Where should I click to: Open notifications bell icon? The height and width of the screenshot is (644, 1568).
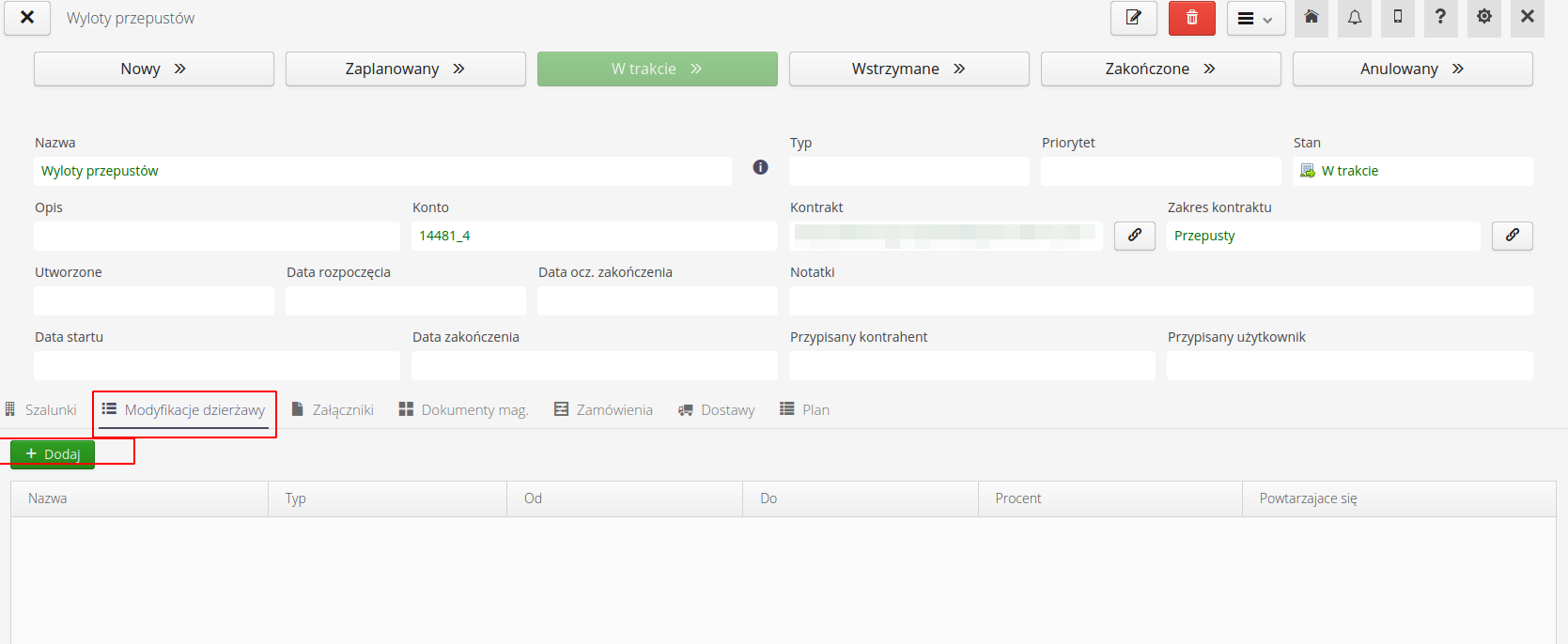click(x=1355, y=18)
